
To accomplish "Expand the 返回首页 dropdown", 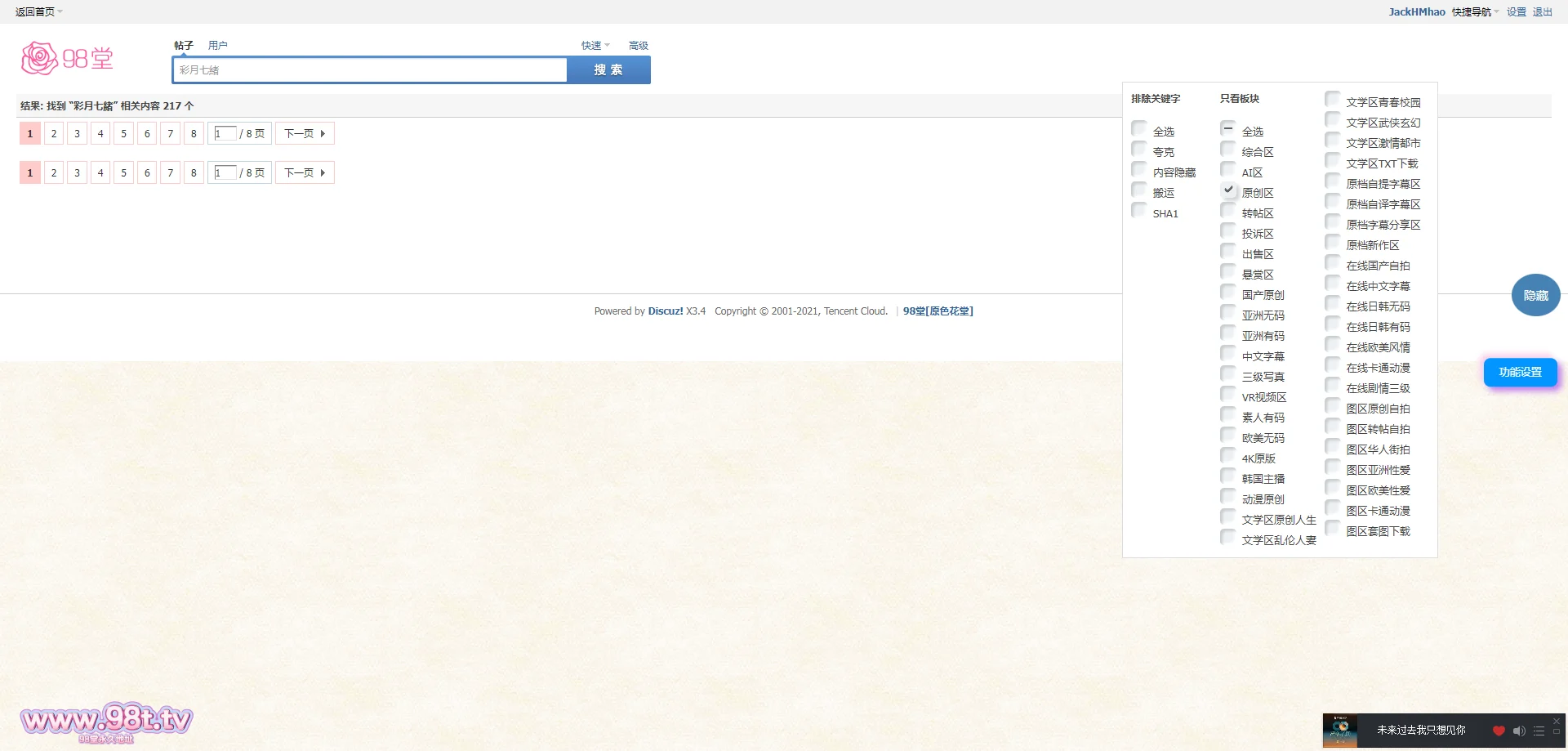I will pos(38,11).
